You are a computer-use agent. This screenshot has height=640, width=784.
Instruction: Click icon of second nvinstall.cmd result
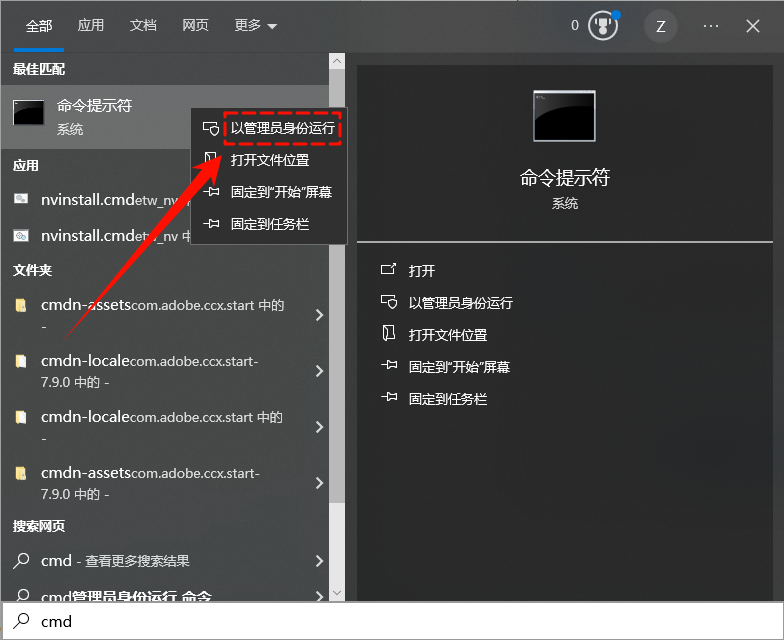tap(21, 235)
